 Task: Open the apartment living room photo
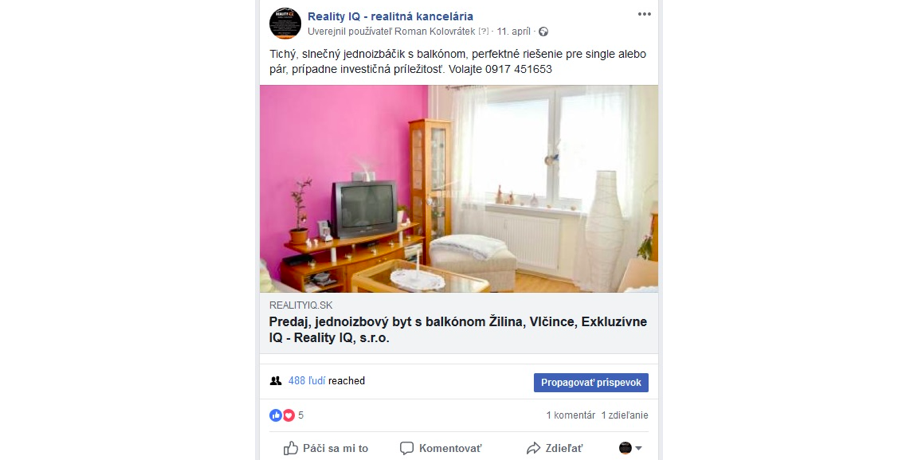(459, 189)
